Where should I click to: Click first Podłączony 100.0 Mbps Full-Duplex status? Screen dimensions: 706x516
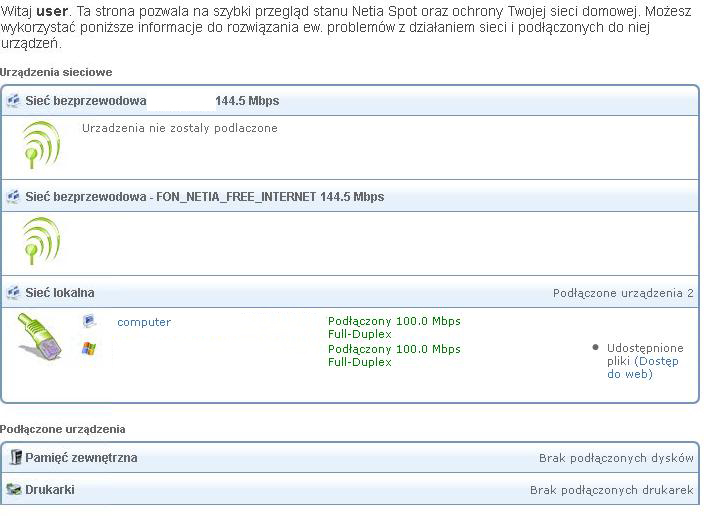click(x=394, y=327)
